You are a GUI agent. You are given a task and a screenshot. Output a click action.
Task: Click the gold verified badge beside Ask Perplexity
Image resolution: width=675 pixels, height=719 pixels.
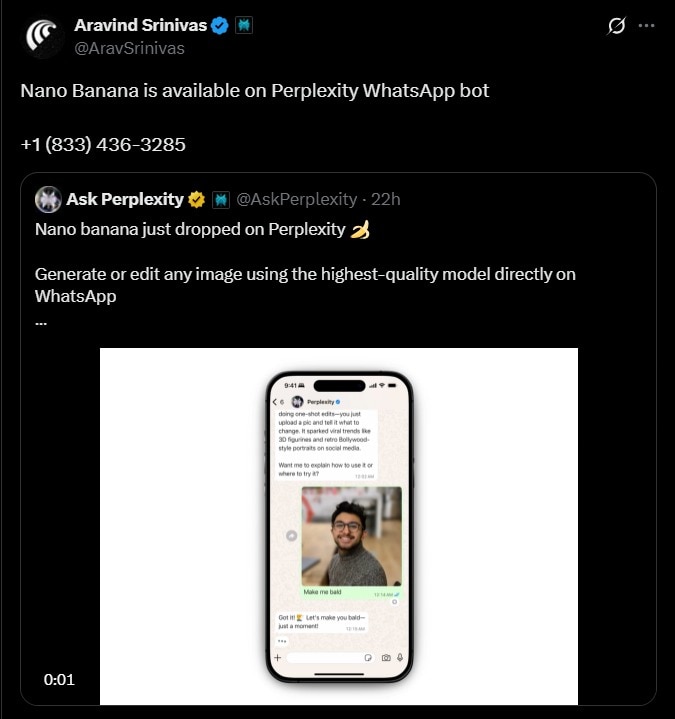pyautogui.click(x=197, y=199)
